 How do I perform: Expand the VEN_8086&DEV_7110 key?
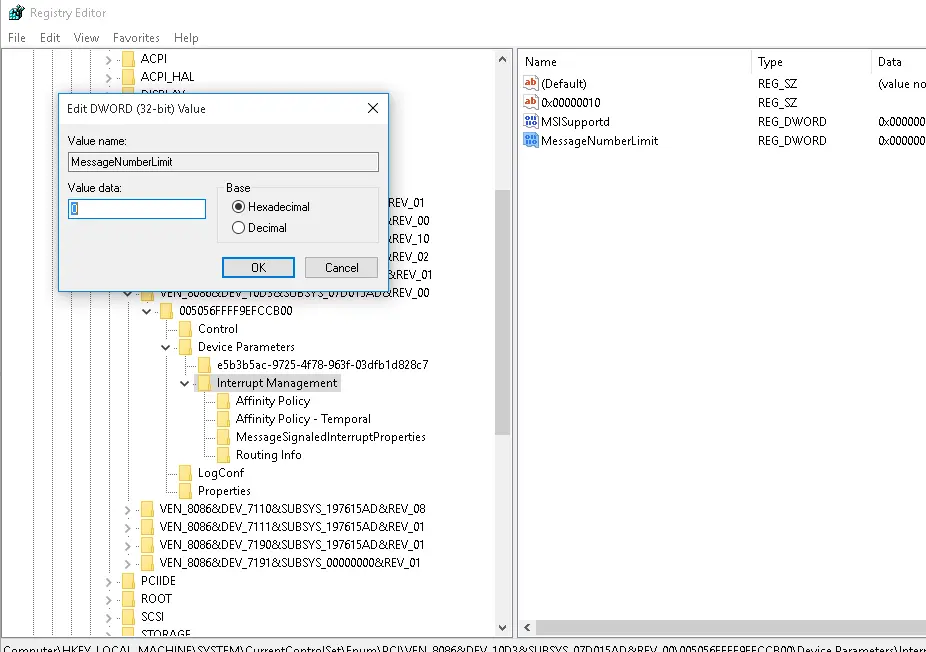[127, 510]
